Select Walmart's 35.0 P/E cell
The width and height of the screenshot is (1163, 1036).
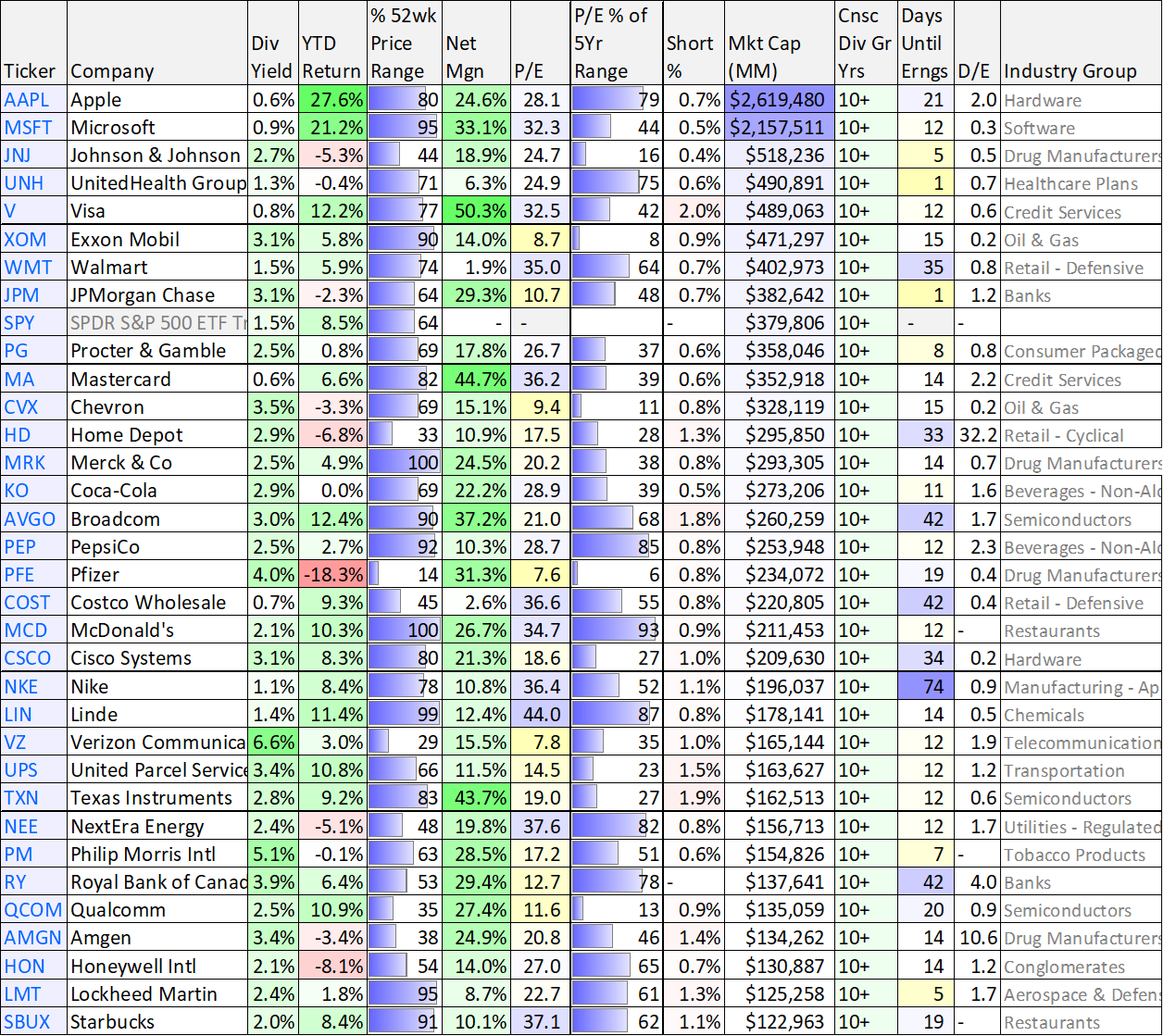540,268
